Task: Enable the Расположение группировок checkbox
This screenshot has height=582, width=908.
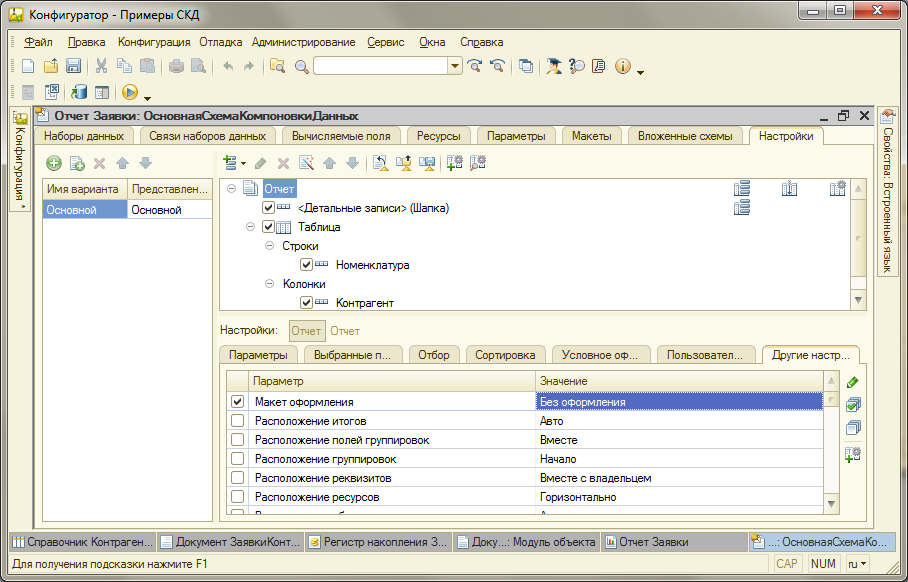Action: coord(237,459)
